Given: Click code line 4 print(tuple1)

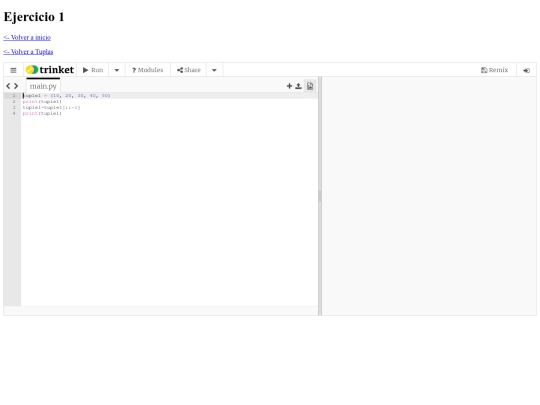Looking at the screenshot, I should (42, 113).
